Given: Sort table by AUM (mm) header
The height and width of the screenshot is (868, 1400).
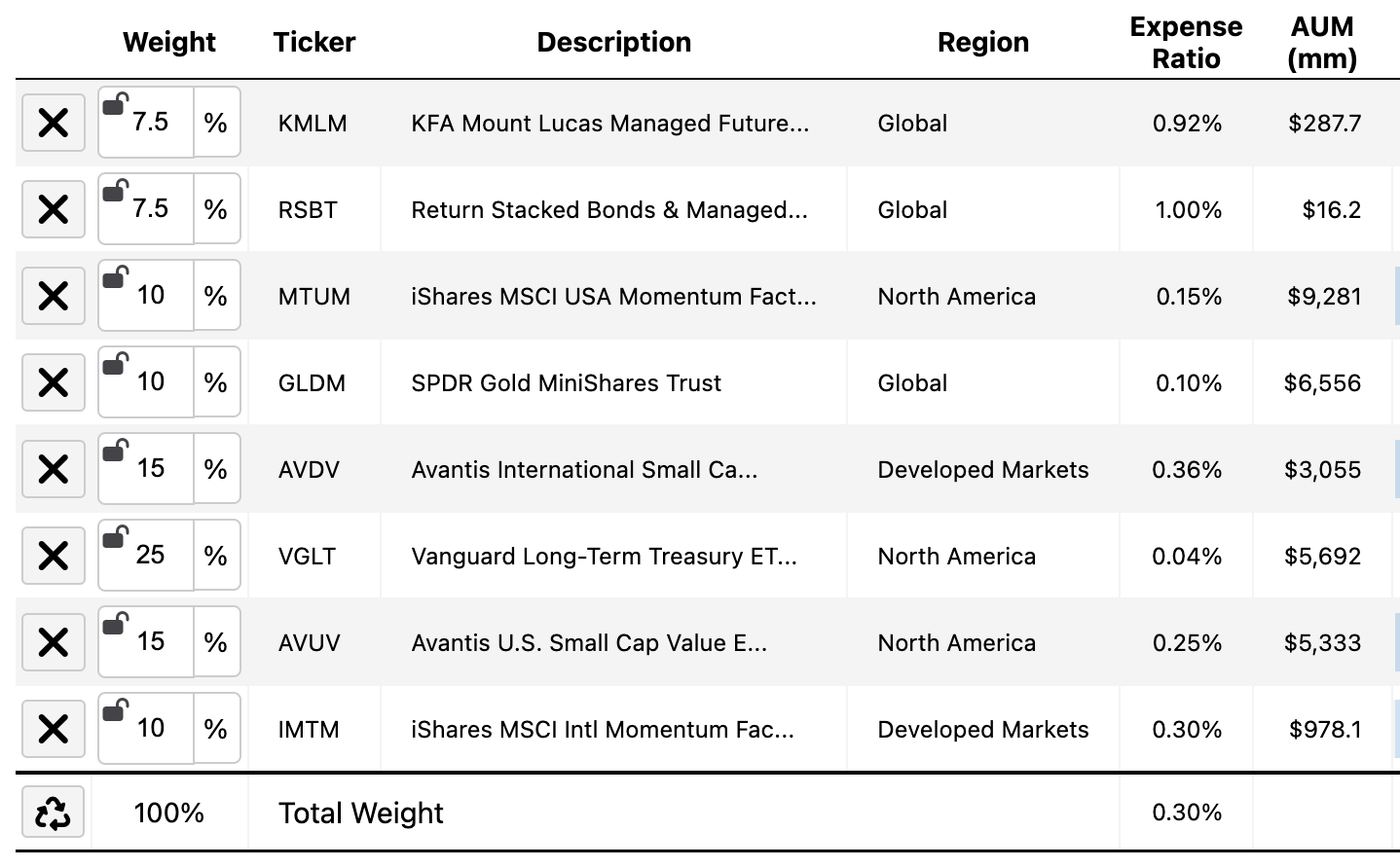Looking at the screenshot, I should click(x=1322, y=43).
